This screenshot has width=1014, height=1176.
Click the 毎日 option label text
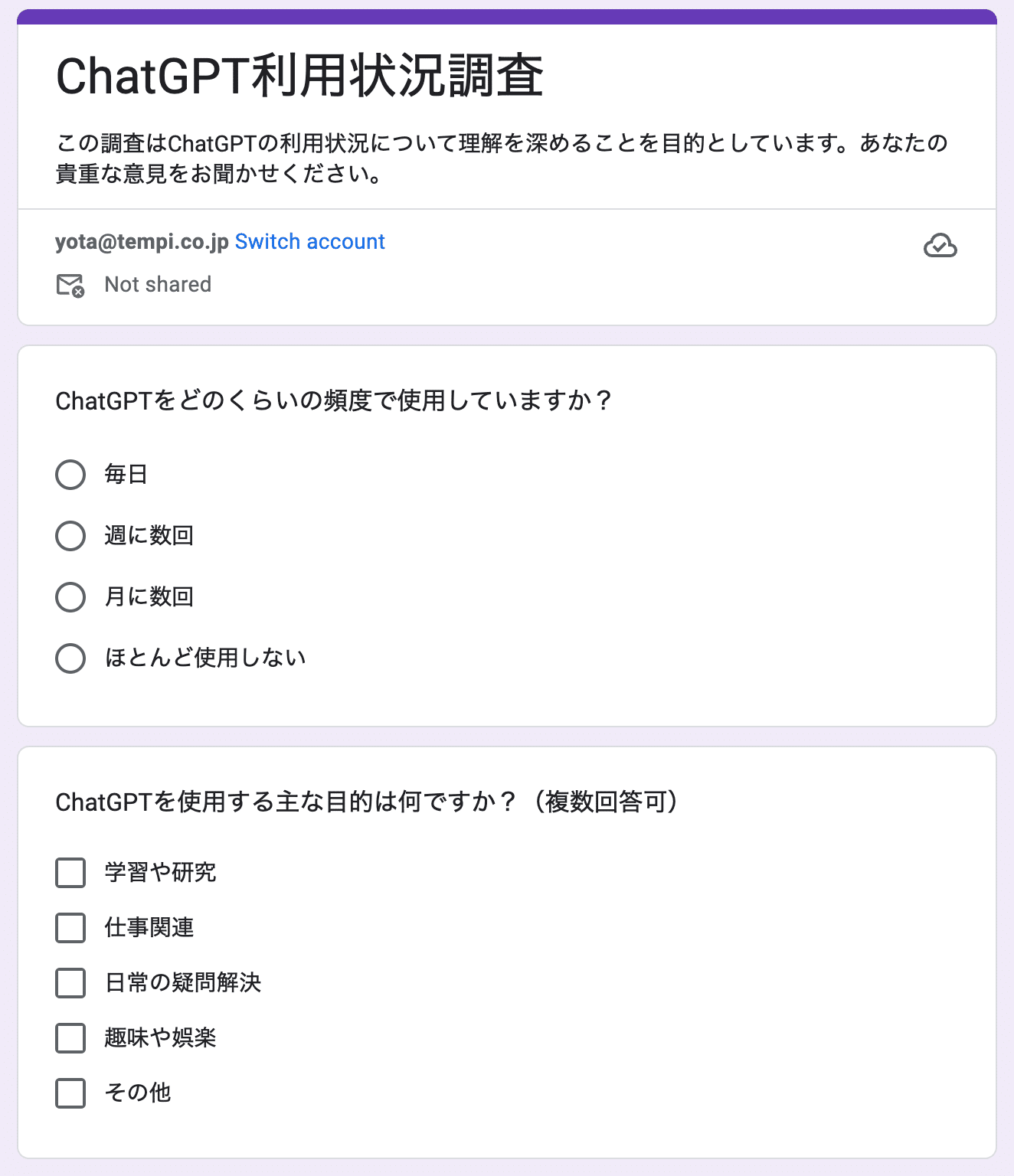click(x=126, y=475)
